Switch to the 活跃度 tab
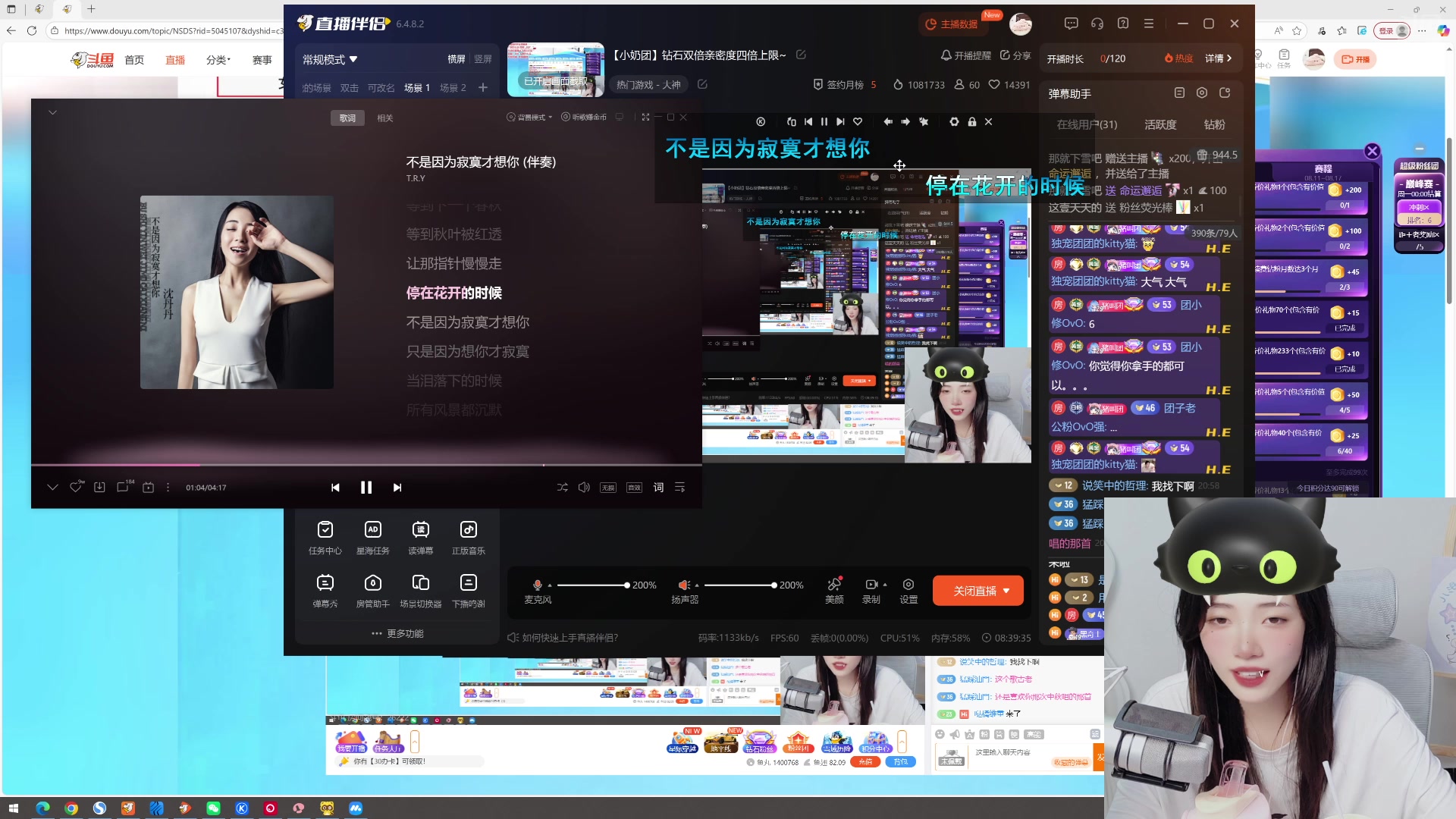This screenshot has width=1456, height=819. coord(1160,124)
